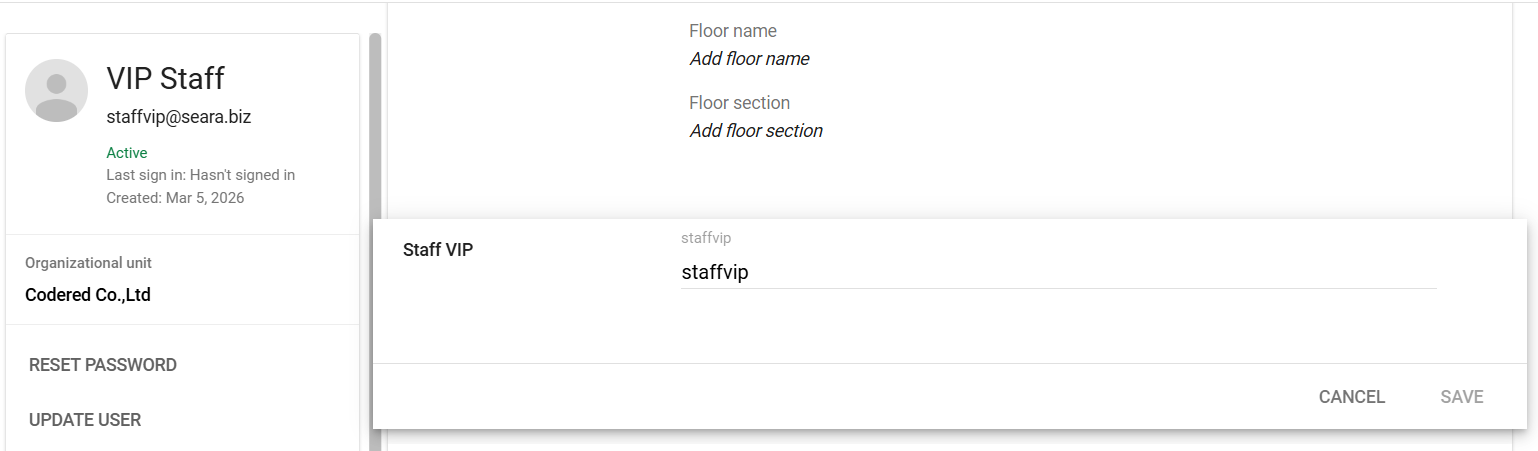Click Add floor section placeholder
1538x451 pixels.
(x=756, y=131)
